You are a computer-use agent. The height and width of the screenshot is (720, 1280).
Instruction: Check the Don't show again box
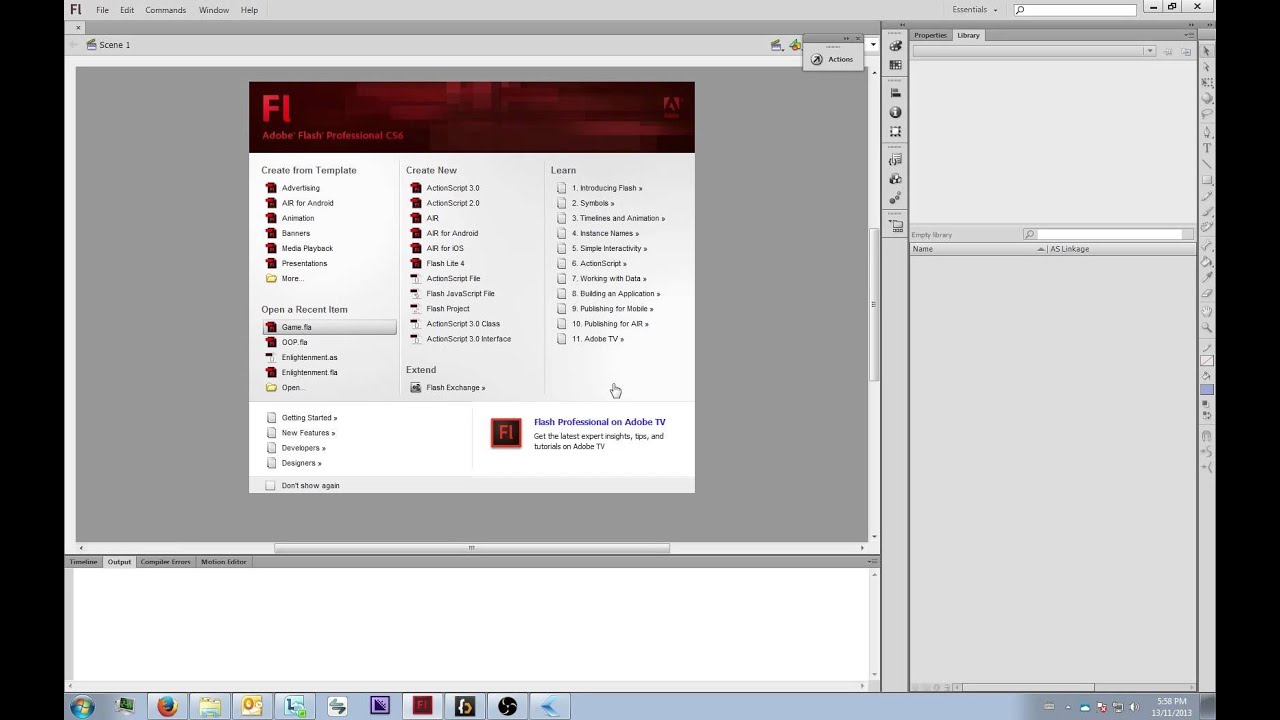(270, 485)
